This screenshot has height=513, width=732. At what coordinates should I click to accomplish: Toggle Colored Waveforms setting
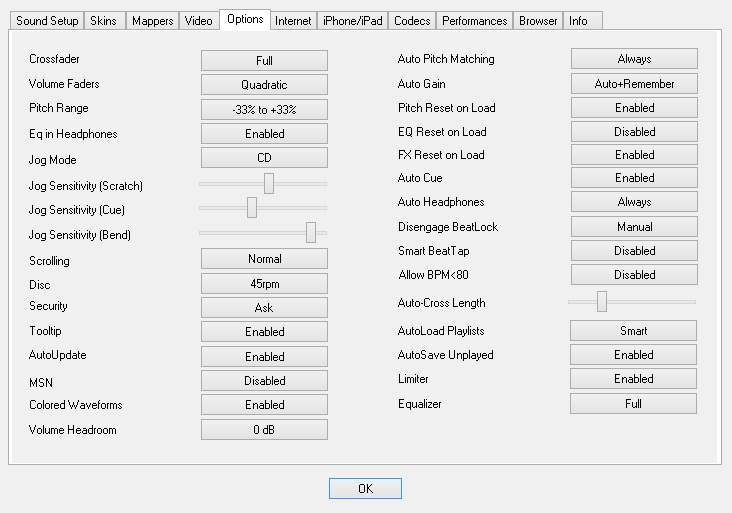pyautogui.click(x=264, y=405)
